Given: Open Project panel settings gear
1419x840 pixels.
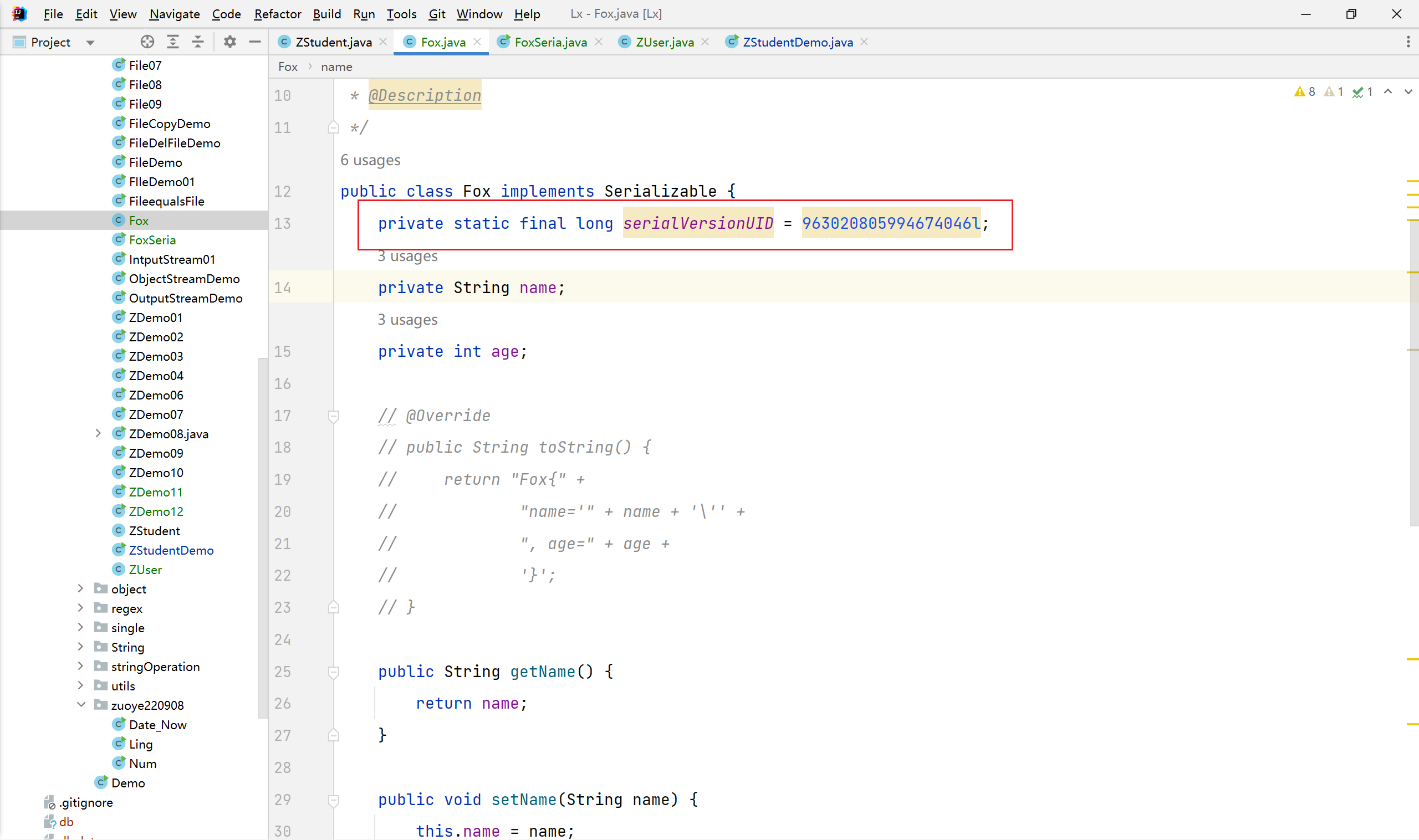Looking at the screenshot, I should tap(229, 42).
